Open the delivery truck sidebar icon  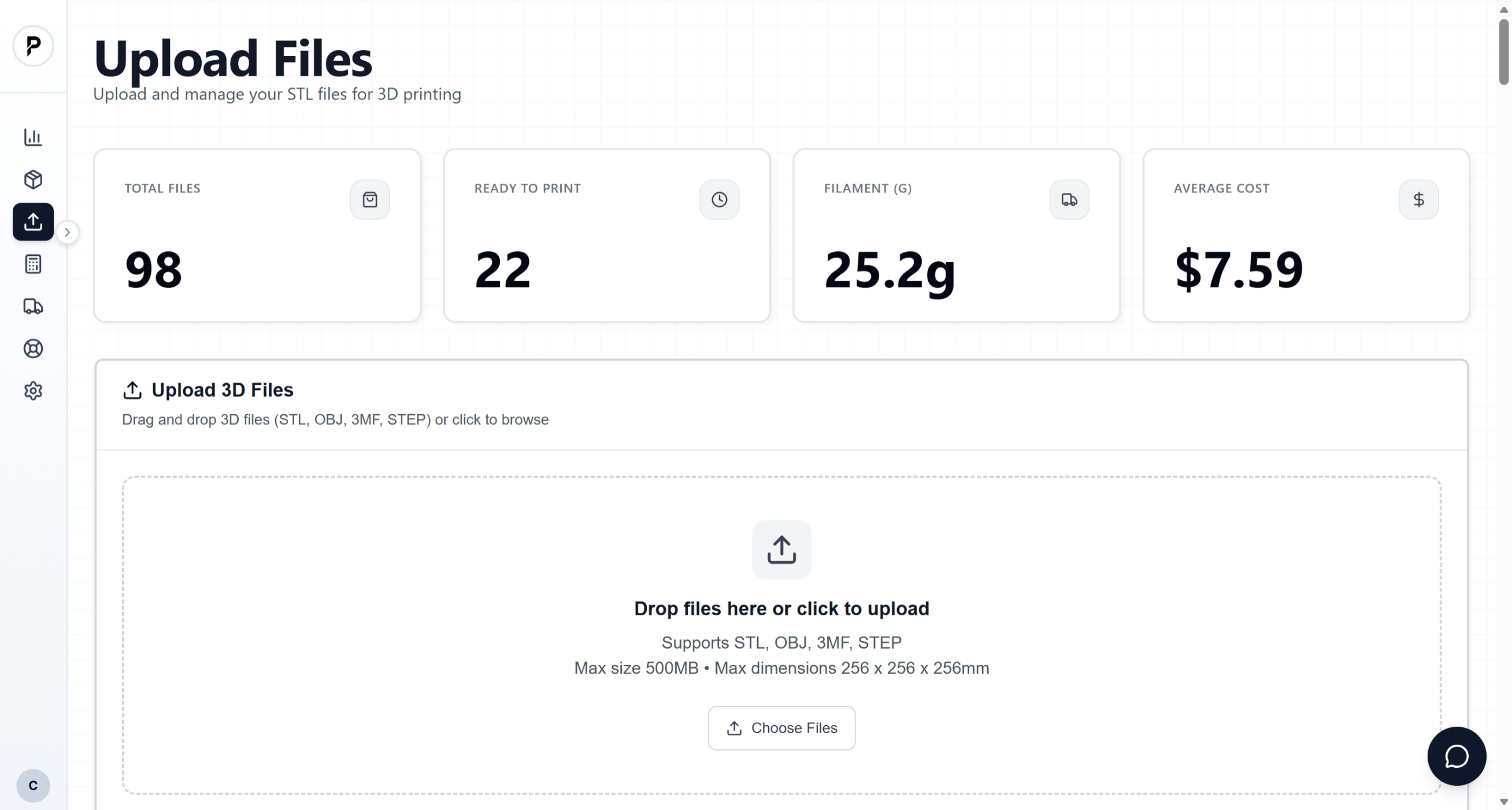[33, 306]
